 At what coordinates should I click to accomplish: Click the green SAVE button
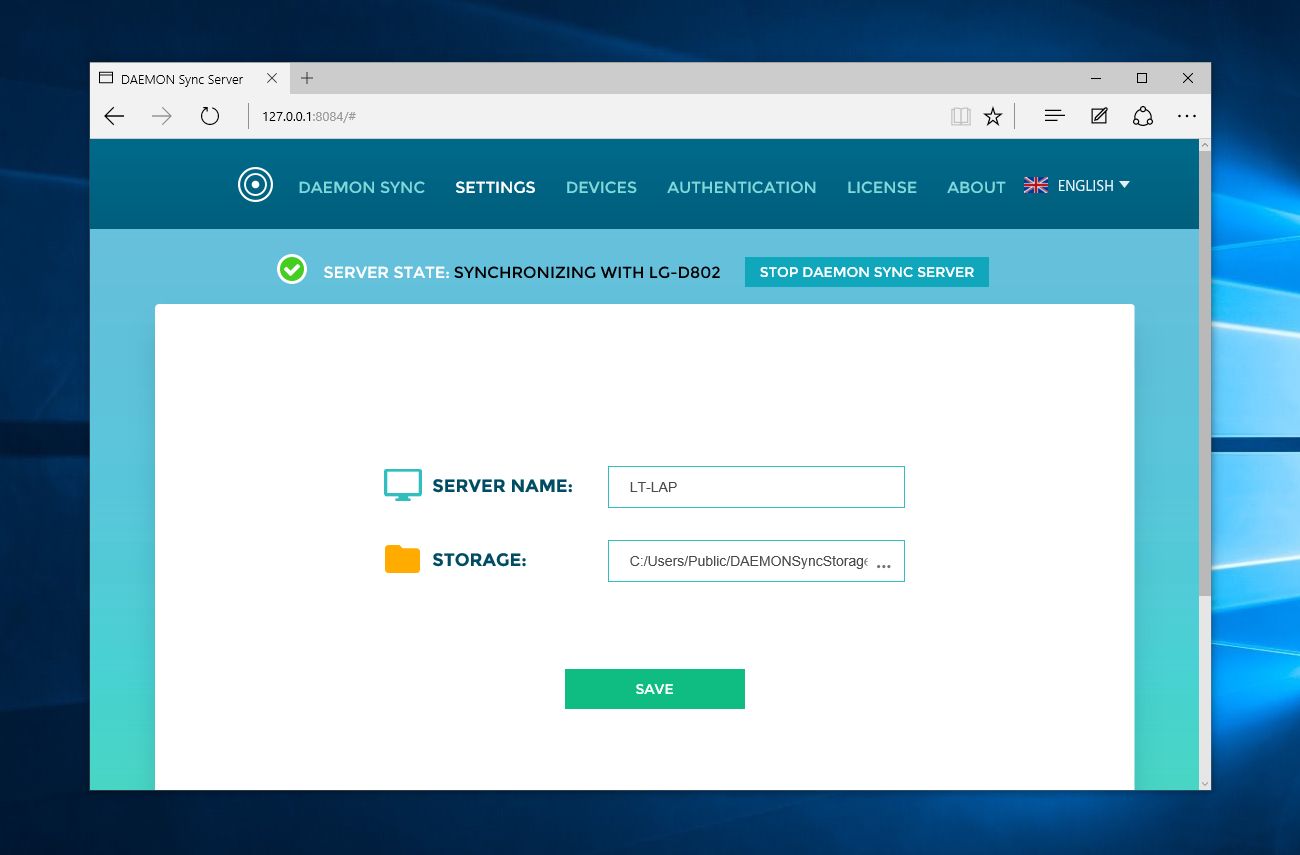[655, 689]
